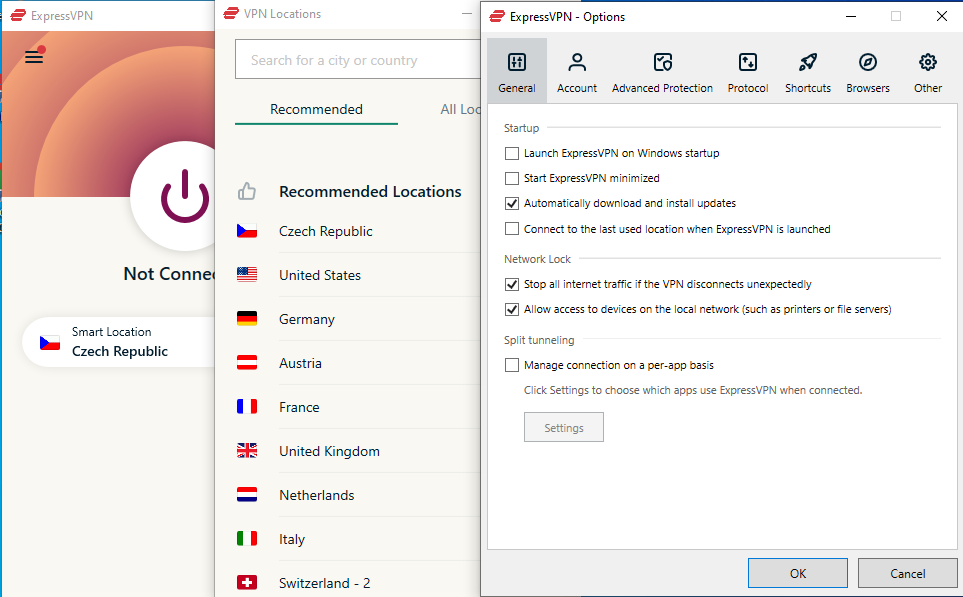This screenshot has width=963, height=597.
Task: Select the General tab
Action: coord(516,70)
